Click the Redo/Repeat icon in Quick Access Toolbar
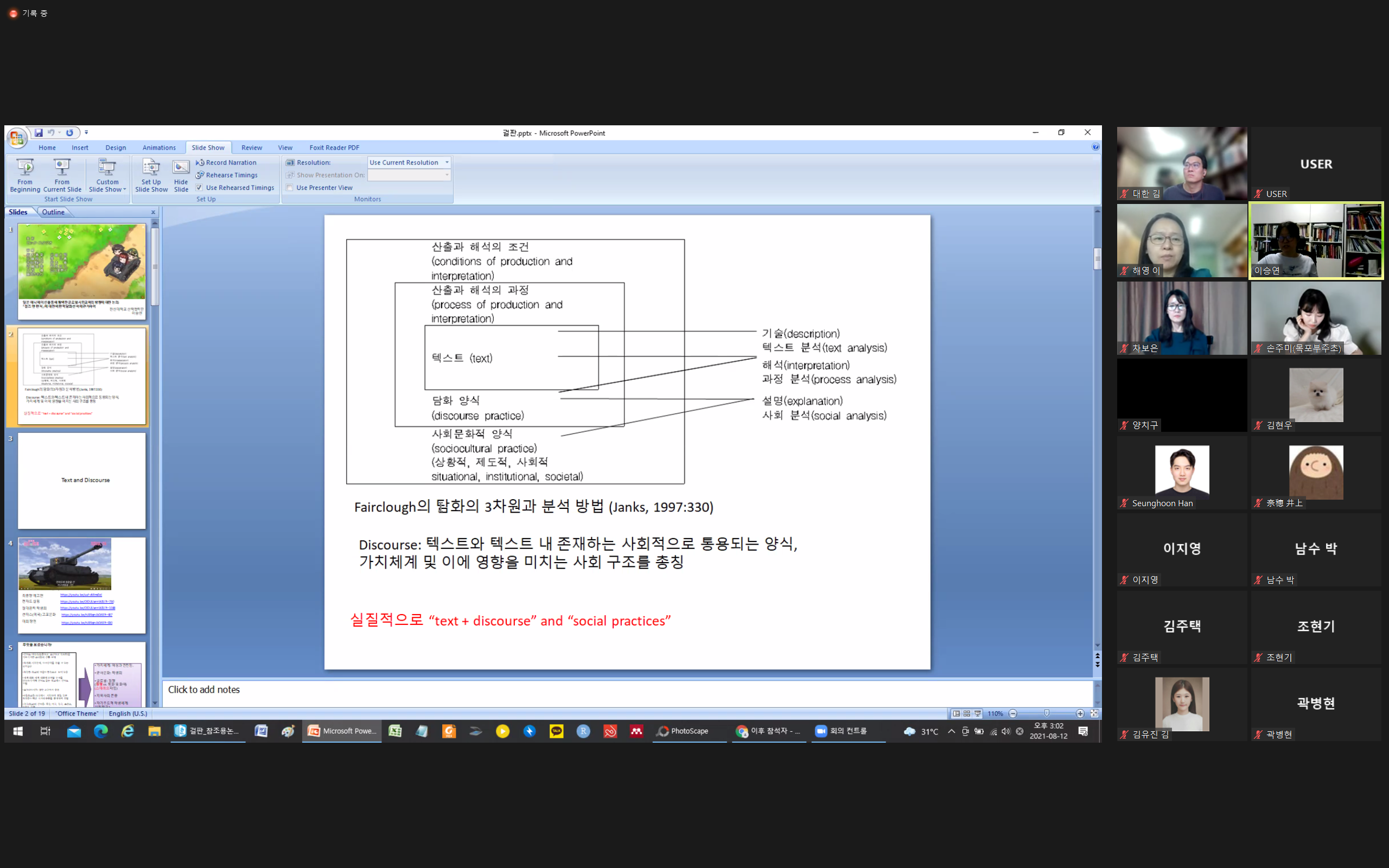 (x=69, y=132)
